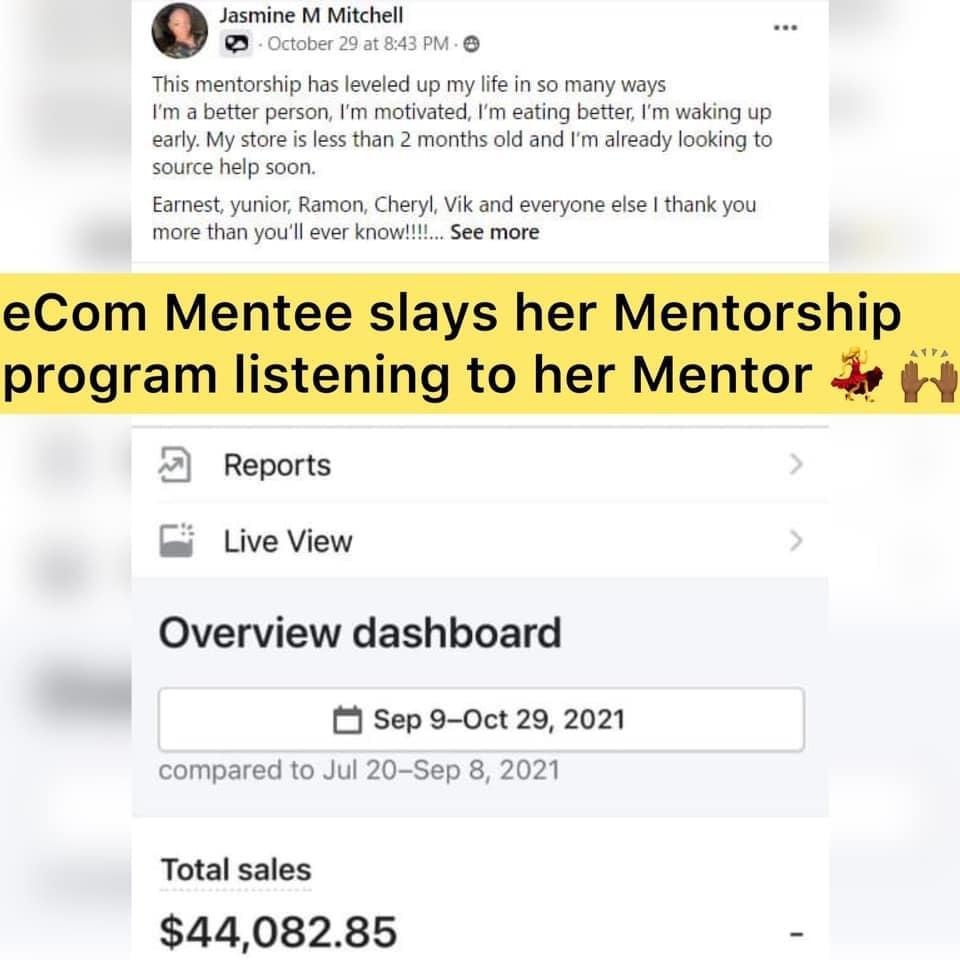Click the public globe privacy icon
The height and width of the screenshot is (960, 960).
(471, 44)
